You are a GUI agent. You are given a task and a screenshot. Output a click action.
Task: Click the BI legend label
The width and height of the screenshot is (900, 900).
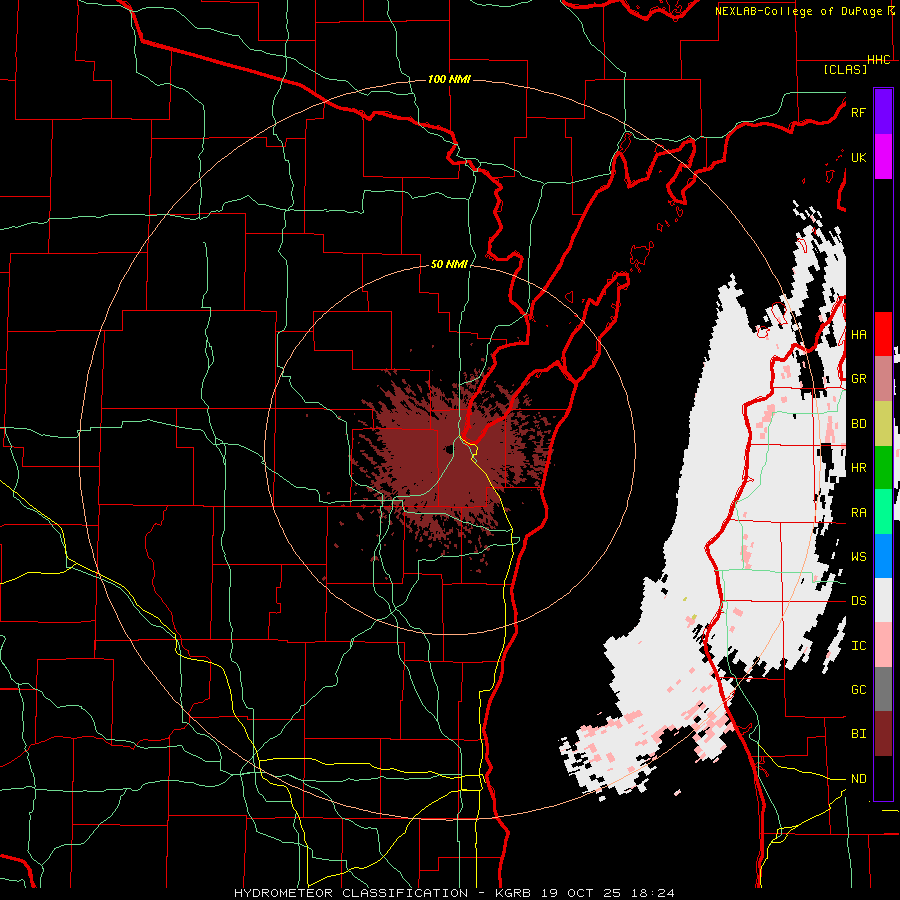coord(858,734)
